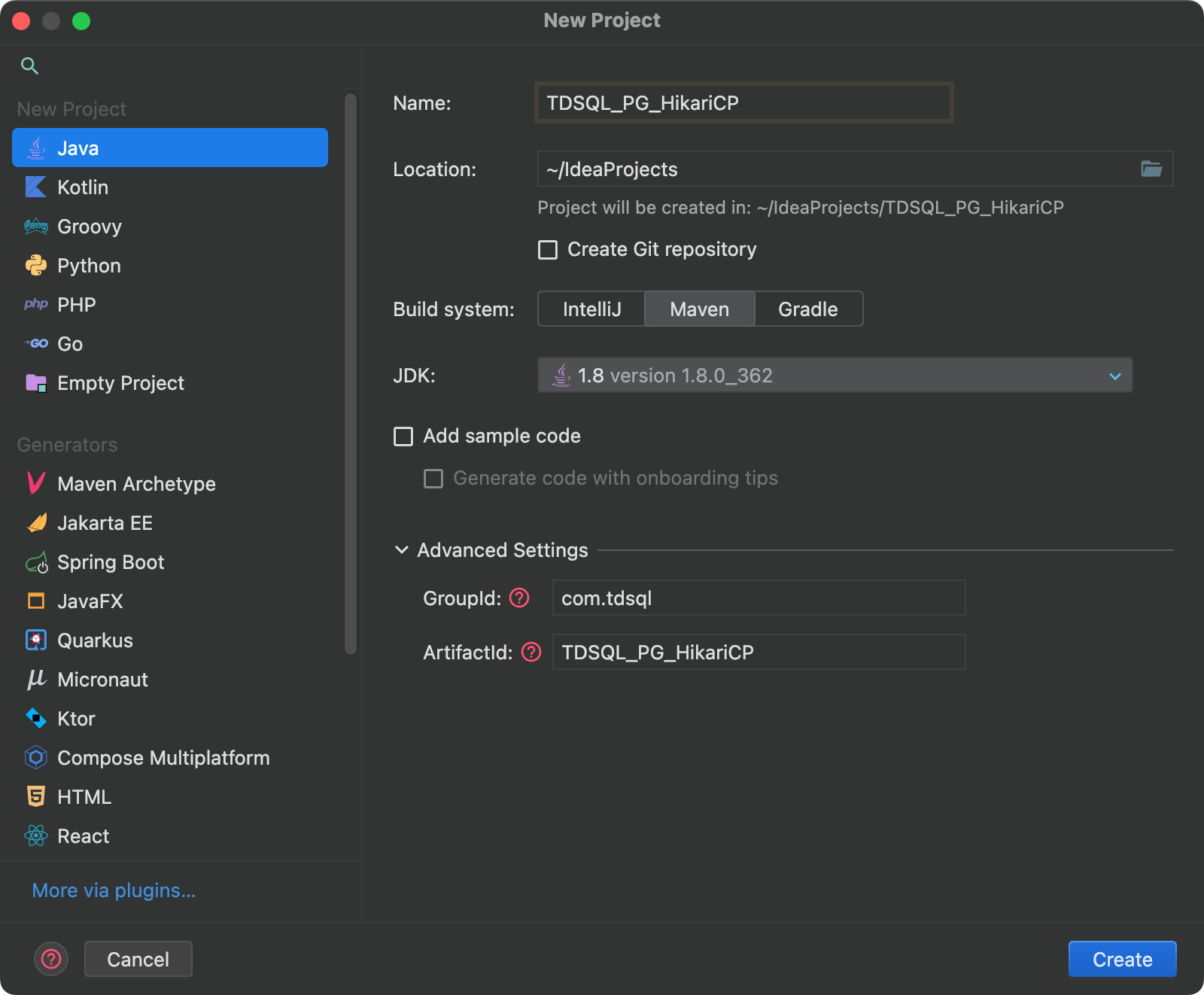The image size is (1204, 995).
Task: Switch build system to IntelliJ
Action: click(591, 309)
